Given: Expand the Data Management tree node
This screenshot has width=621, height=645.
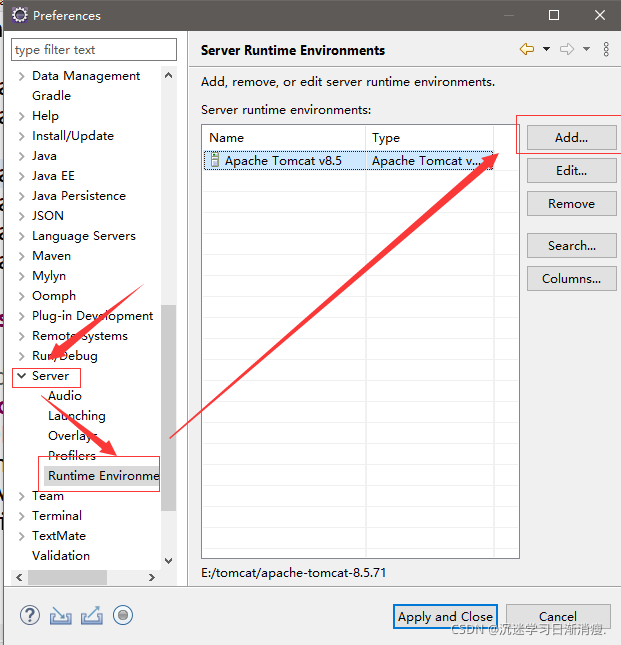Looking at the screenshot, I should point(22,77).
